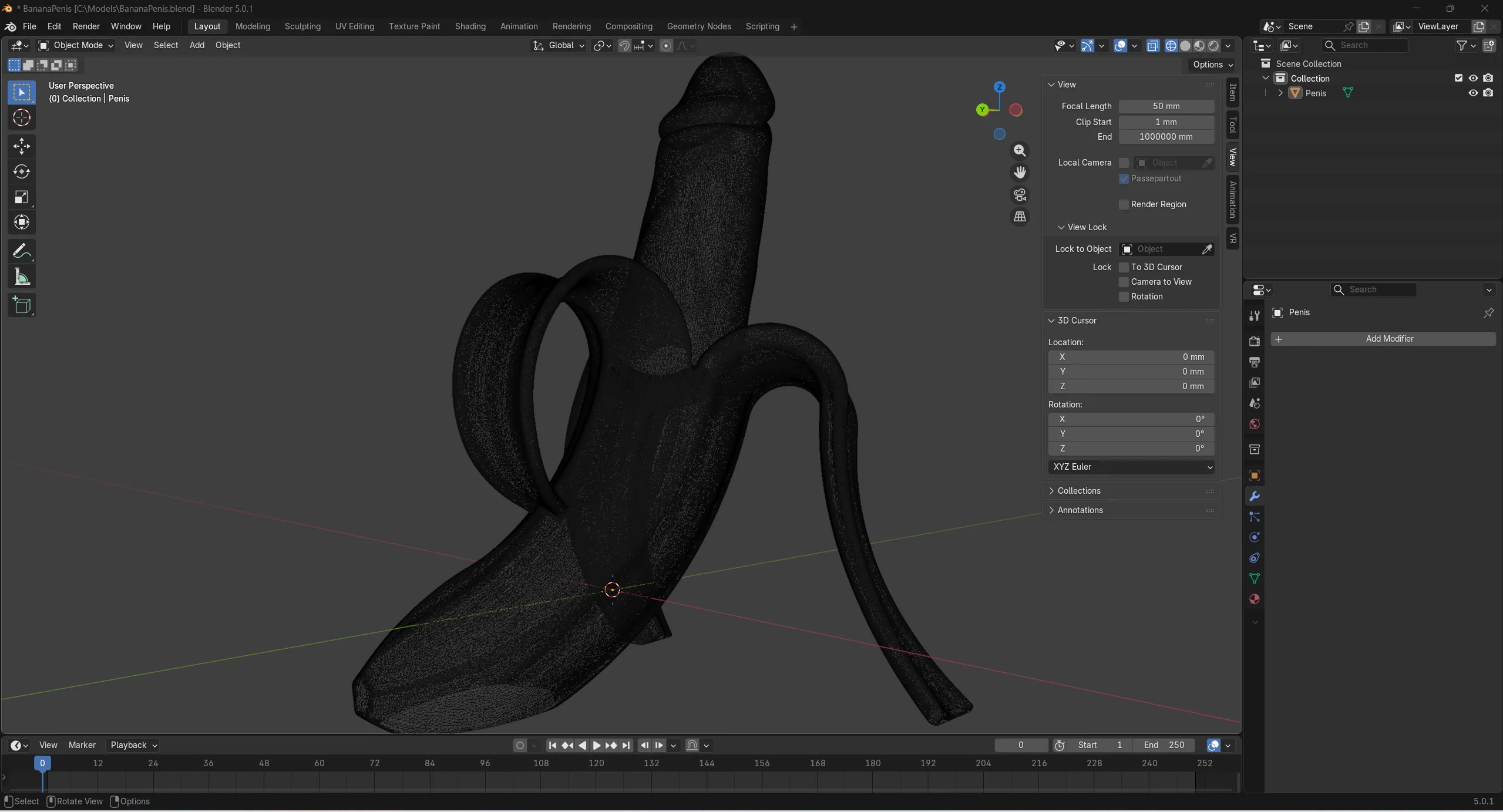Enable the Local Camera checkbox

pos(1124,163)
